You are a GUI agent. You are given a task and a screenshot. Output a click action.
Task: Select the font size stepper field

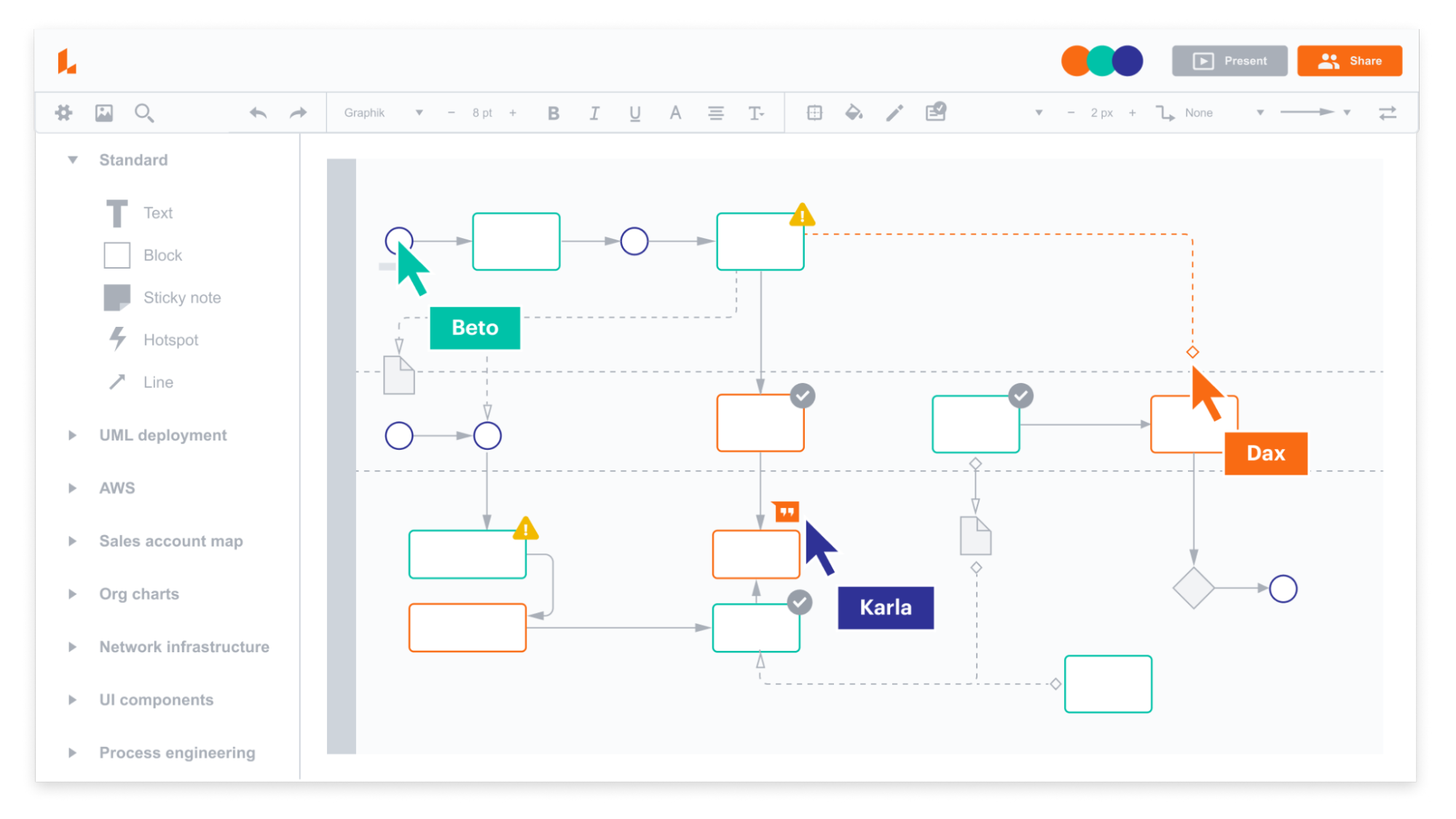pyautogui.click(x=483, y=112)
